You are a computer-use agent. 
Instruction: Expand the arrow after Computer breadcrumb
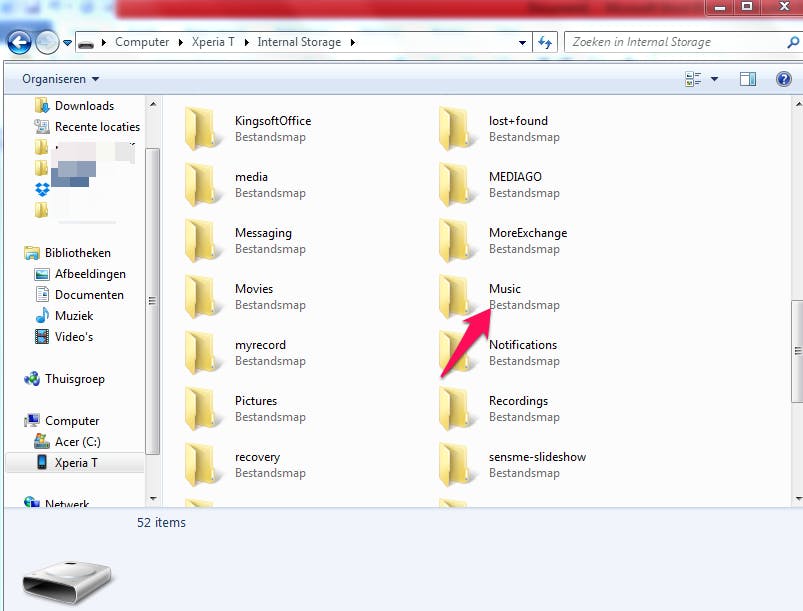point(180,43)
